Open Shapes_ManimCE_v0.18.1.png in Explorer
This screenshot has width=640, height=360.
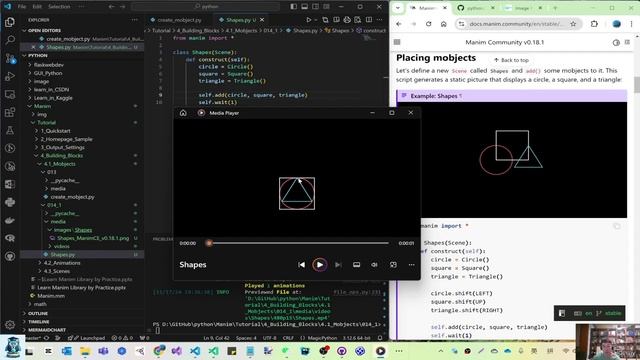coord(93,238)
